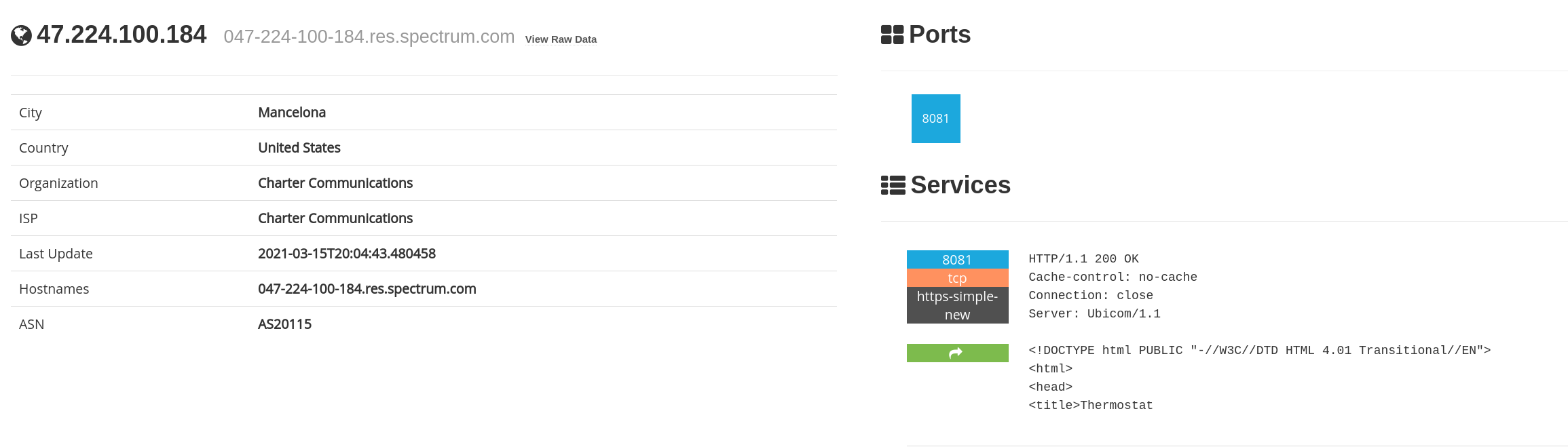Click the Thermostat title line in response
Image resolution: width=1568 pixels, height=447 pixels.
1090,406
